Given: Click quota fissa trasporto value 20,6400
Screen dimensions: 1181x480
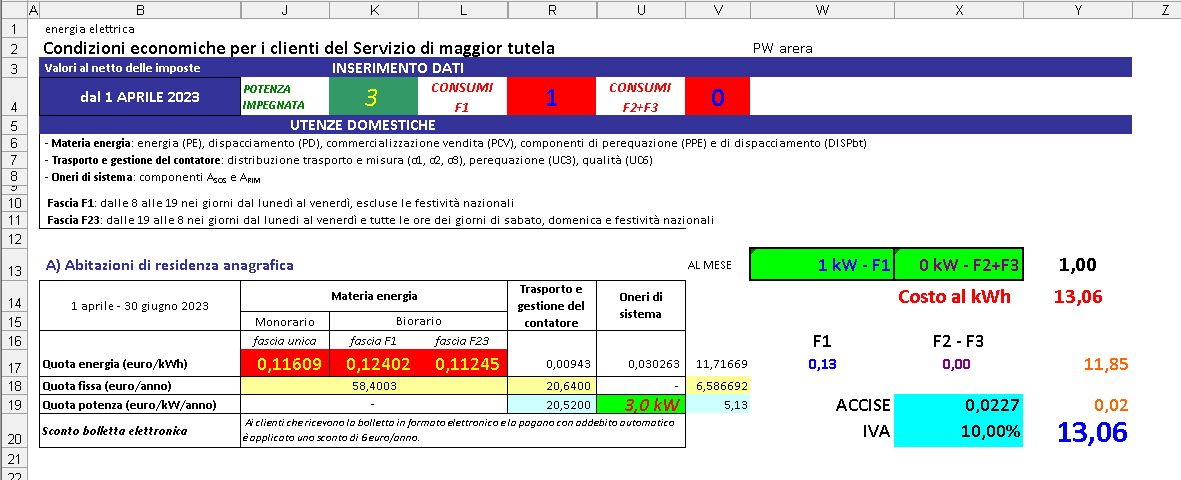Looking at the screenshot, I should (x=552, y=386).
